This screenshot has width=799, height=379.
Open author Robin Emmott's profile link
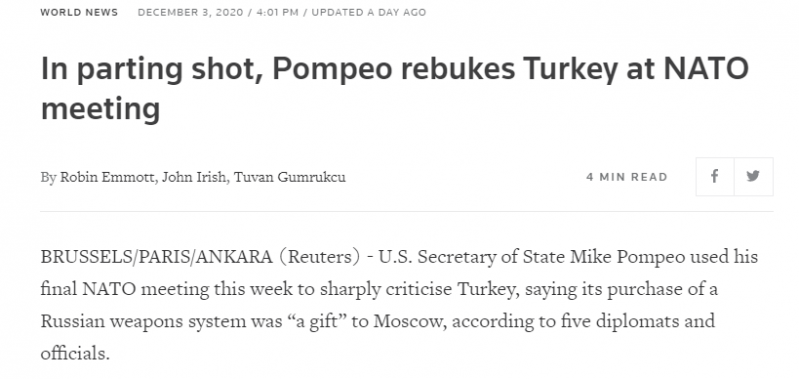[109, 177]
